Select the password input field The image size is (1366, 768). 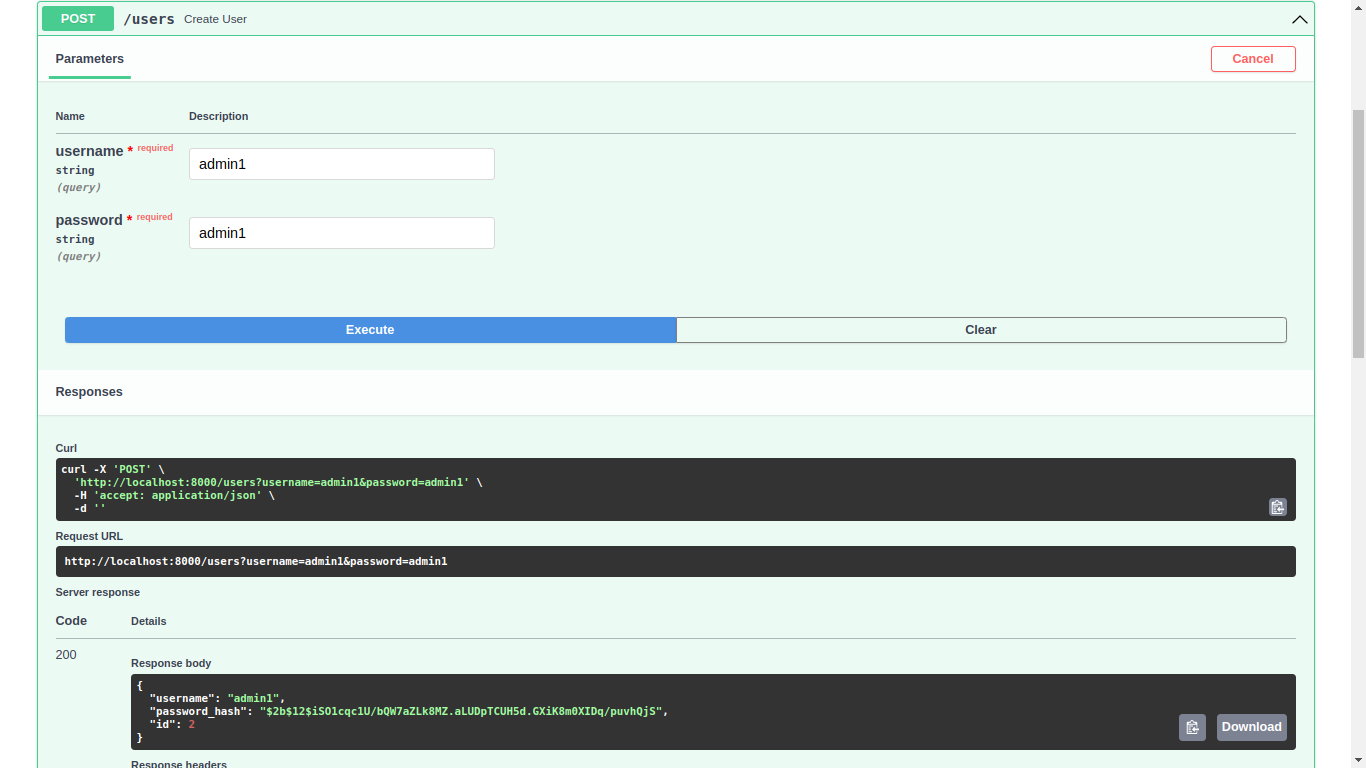click(x=341, y=232)
